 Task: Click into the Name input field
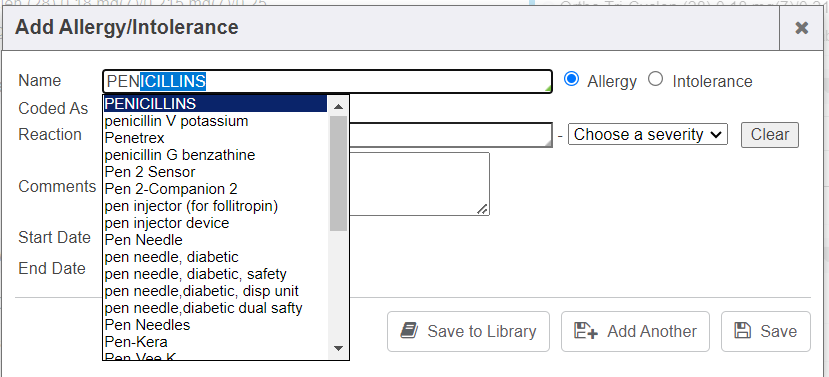coord(327,81)
